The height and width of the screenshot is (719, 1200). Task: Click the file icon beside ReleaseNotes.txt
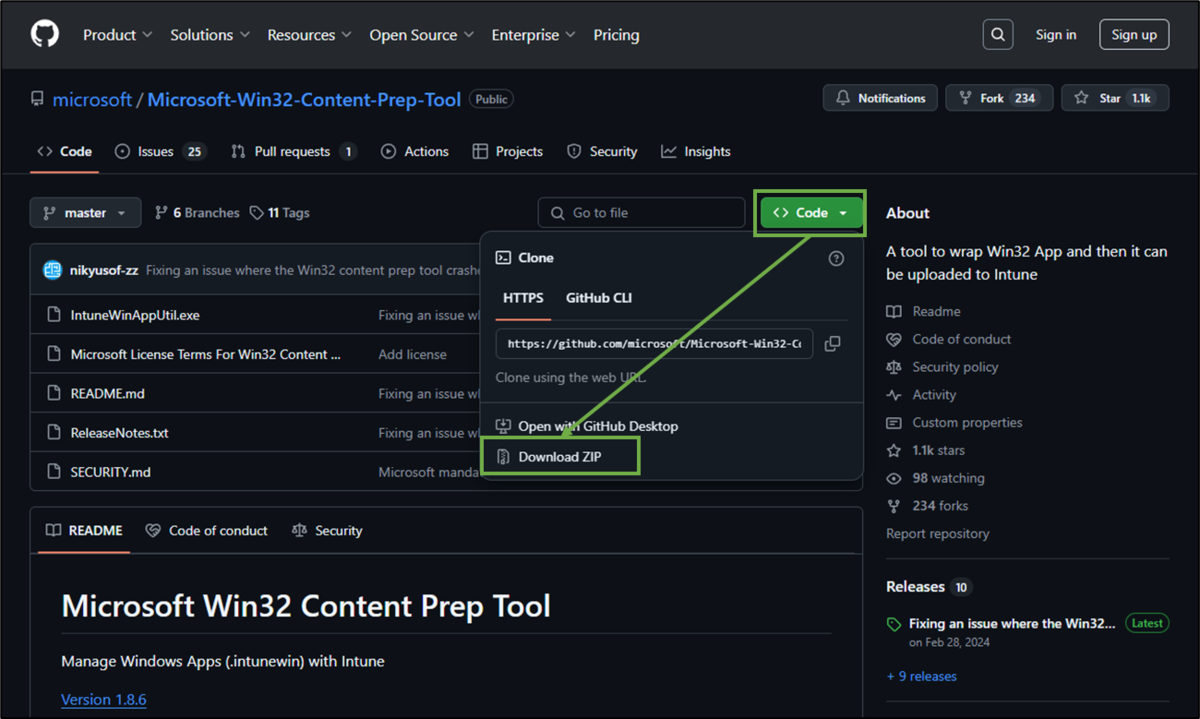54,433
